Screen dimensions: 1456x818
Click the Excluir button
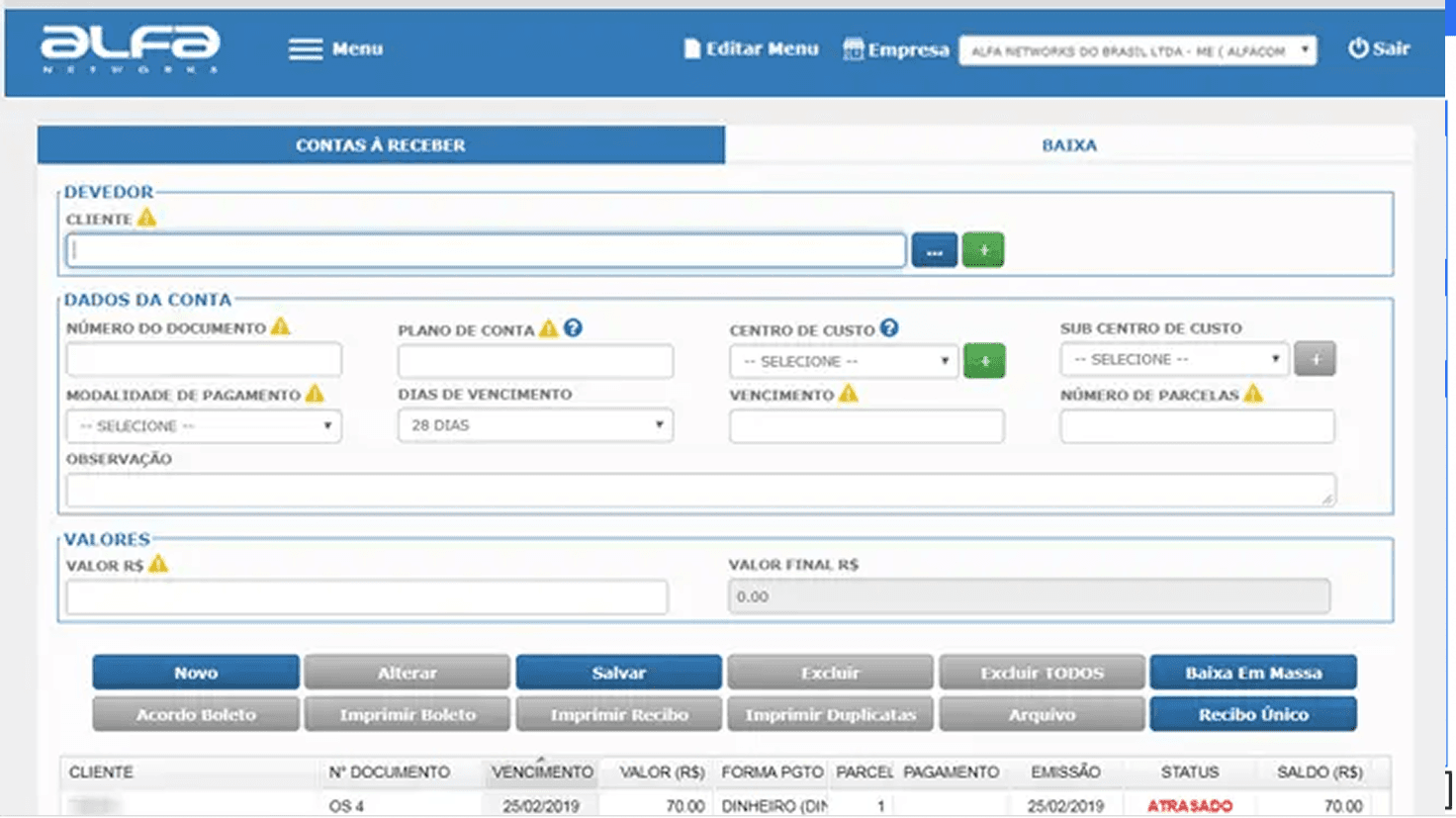tap(830, 673)
